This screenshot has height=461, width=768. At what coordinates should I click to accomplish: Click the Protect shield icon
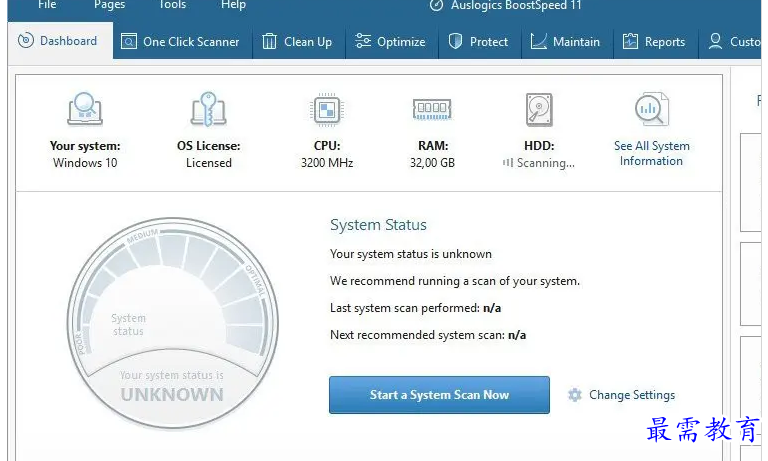click(456, 41)
